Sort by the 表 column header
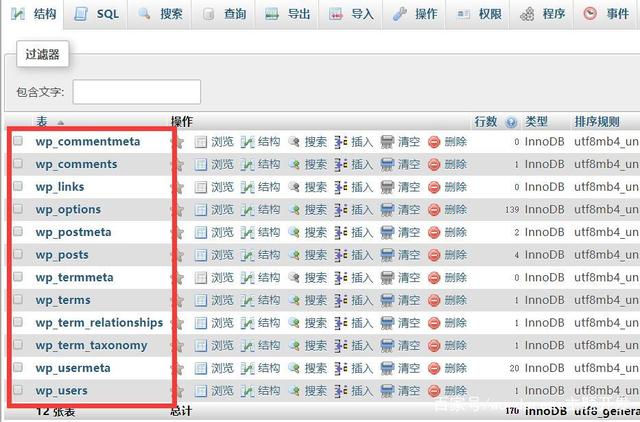The width and height of the screenshot is (640, 422). [42, 121]
